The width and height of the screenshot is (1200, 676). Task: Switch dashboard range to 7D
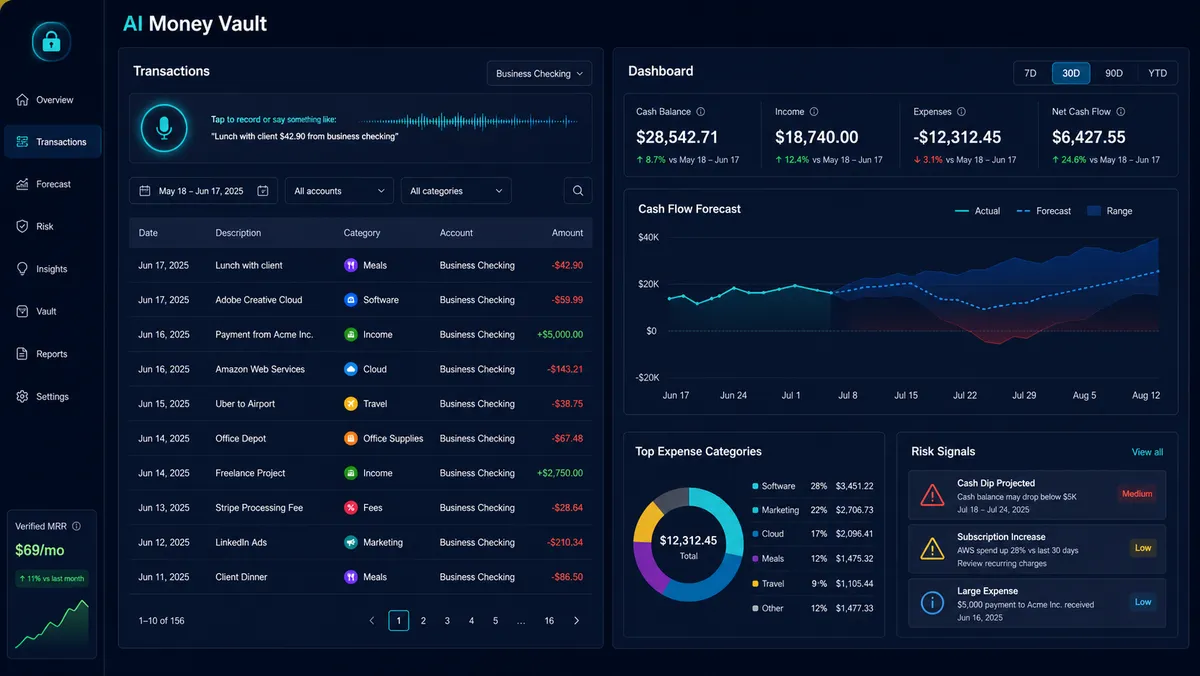(1031, 73)
